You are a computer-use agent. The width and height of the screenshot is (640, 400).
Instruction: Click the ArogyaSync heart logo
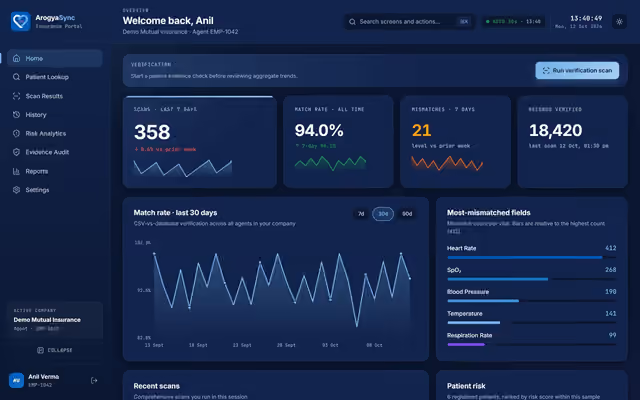(20, 21)
